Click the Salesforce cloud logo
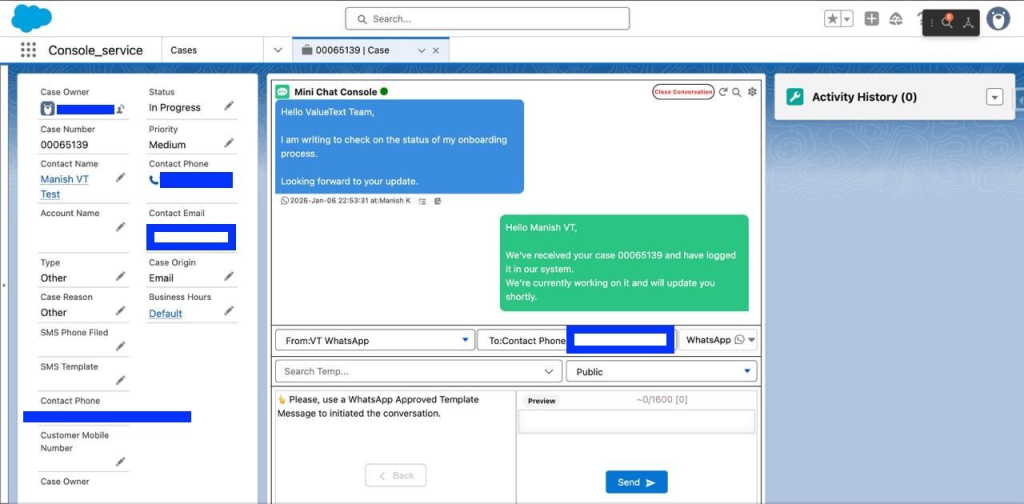Screen dimensions: 1024x504 tap(31, 18)
